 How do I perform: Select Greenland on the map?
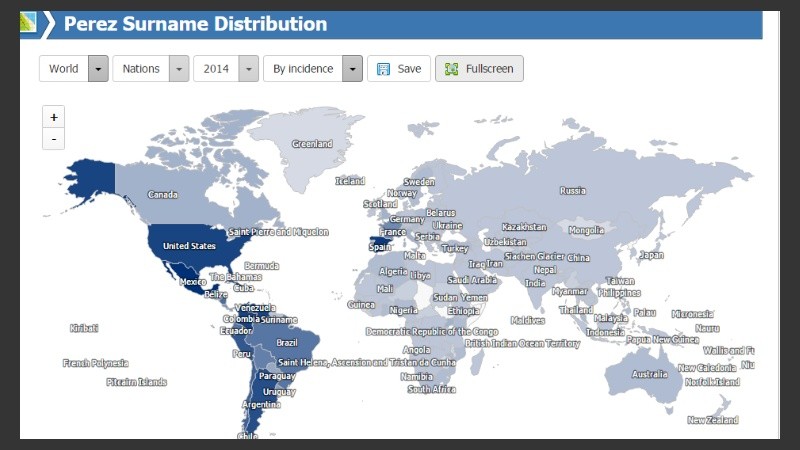coord(311,144)
